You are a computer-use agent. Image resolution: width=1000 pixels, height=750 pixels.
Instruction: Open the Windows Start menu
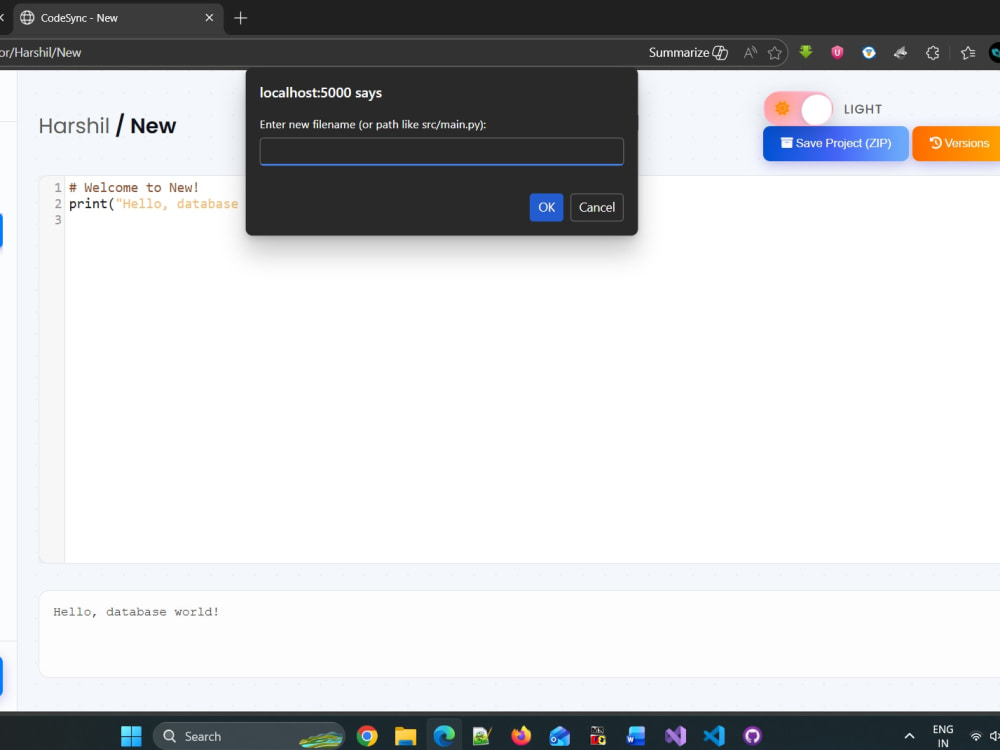(x=131, y=736)
